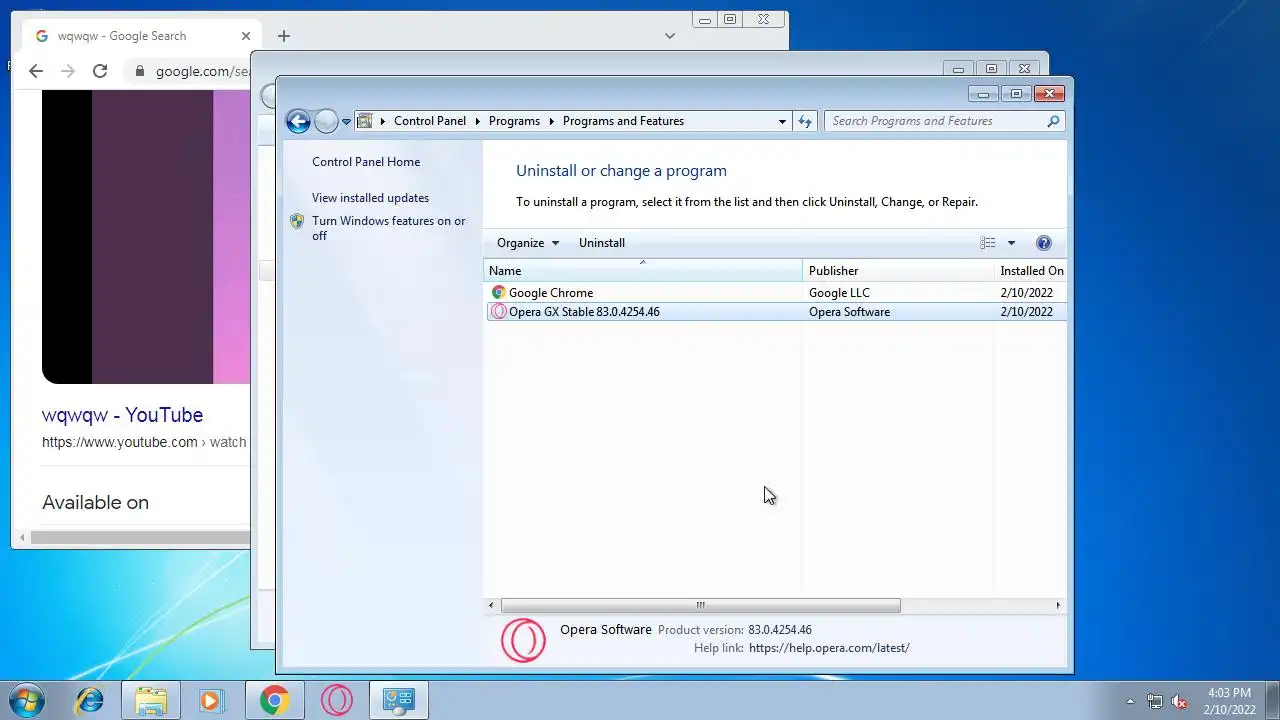Click Chrome's horizontal page scrollbar
Image resolution: width=1280 pixels, height=720 pixels.
coord(140,538)
